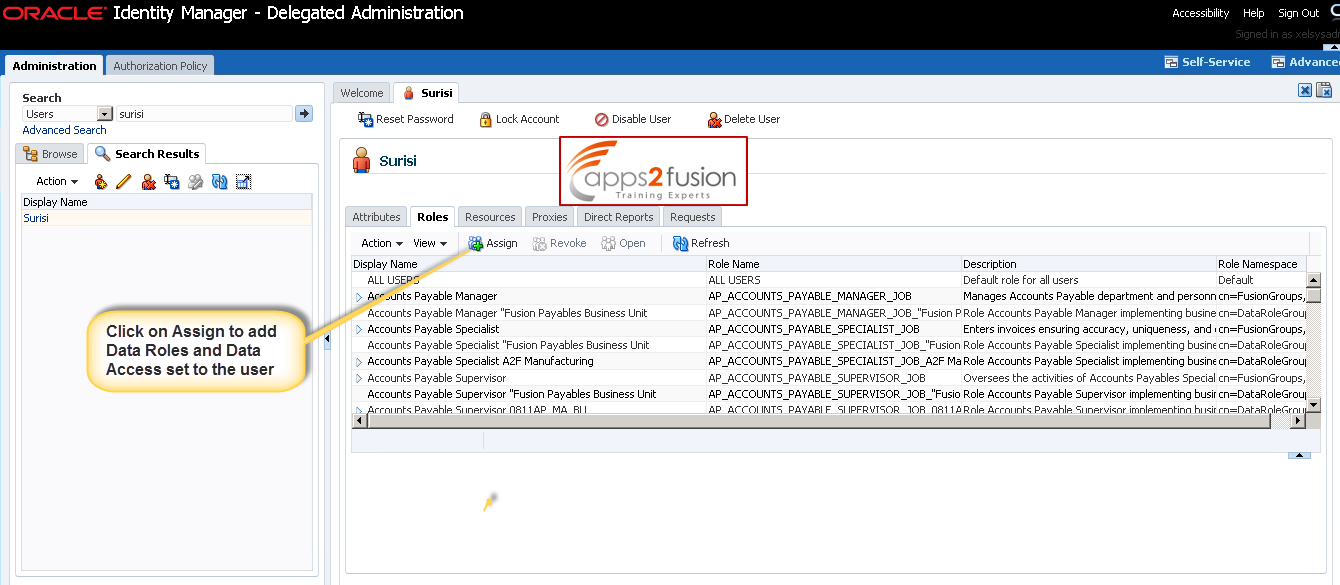The height and width of the screenshot is (585, 1340).
Task: Click Lock Account
Action: (x=519, y=119)
